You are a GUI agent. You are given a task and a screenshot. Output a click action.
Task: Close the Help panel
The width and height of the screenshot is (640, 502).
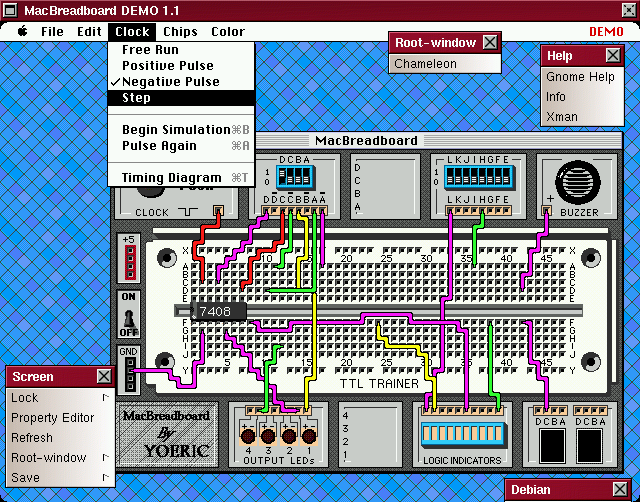click(613, 55)
